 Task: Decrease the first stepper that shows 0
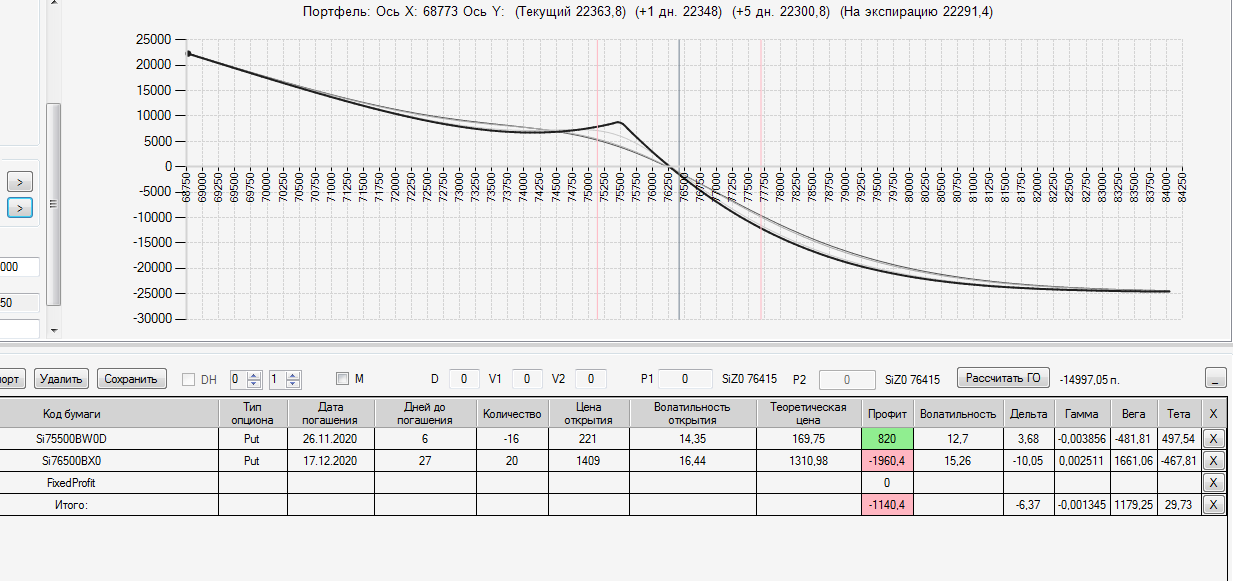254,384
